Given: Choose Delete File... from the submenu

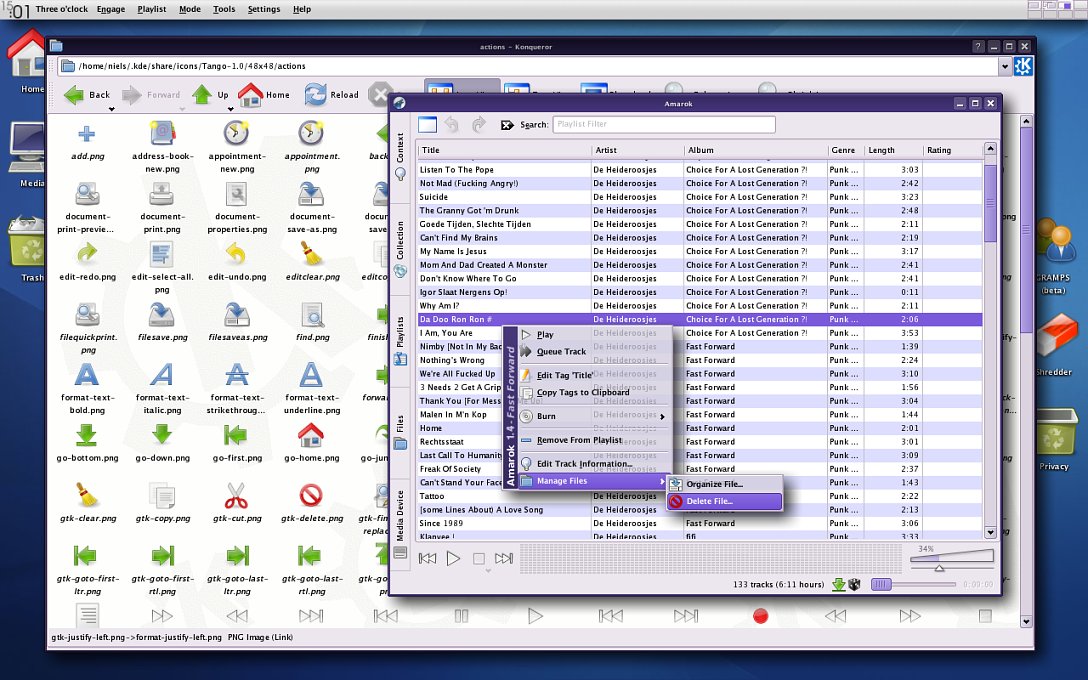Looking at the screenshot, I should [x=724, y=501].
